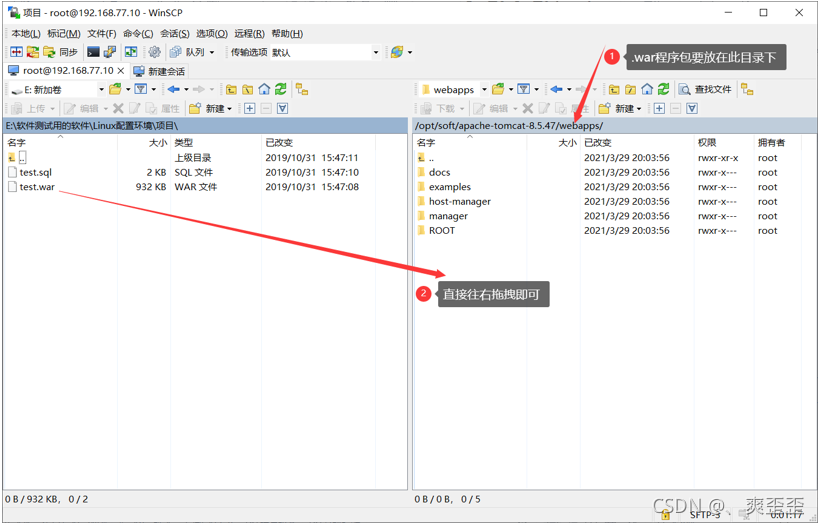Click the 队列 queue button
Viewport: 819px width, 525px height.
click(x=188, y=52)
